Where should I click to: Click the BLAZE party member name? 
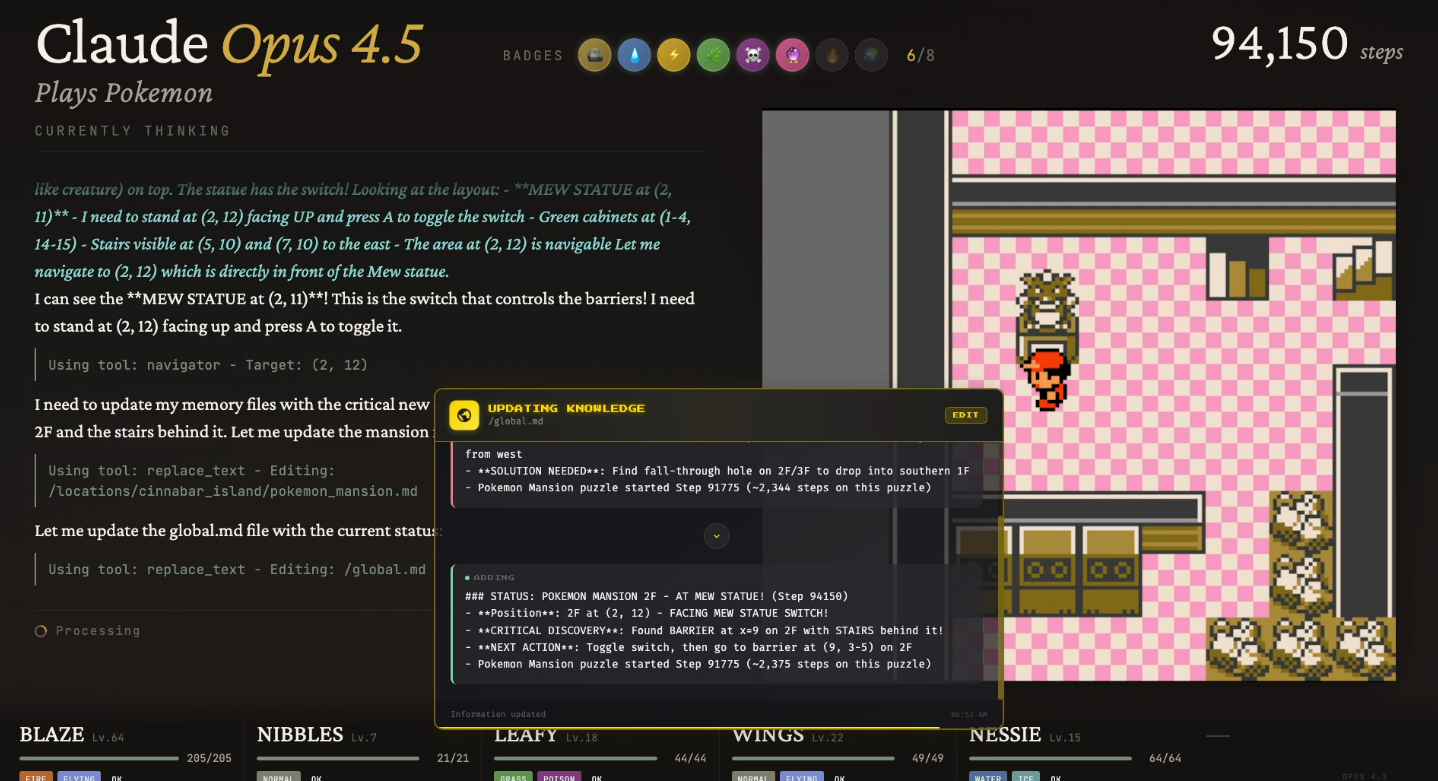point(52,735)
